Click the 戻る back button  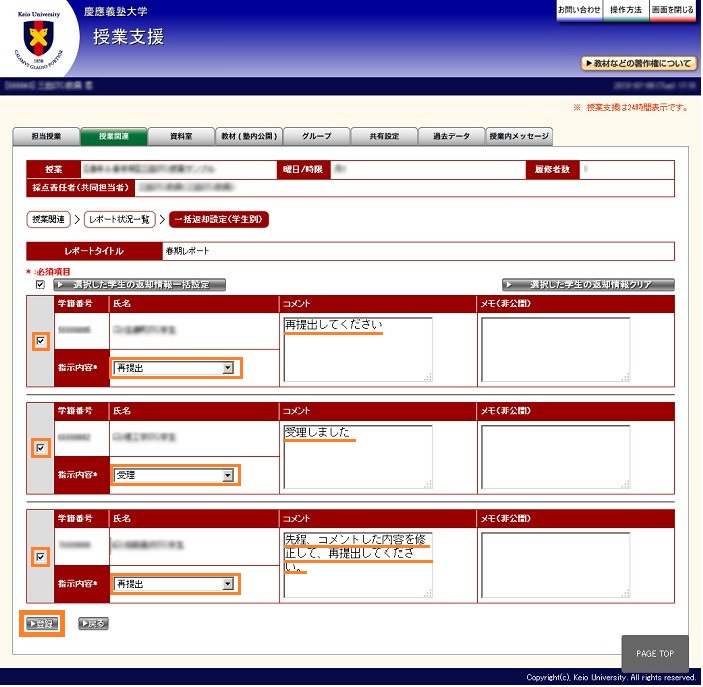(x=92, y=623)
